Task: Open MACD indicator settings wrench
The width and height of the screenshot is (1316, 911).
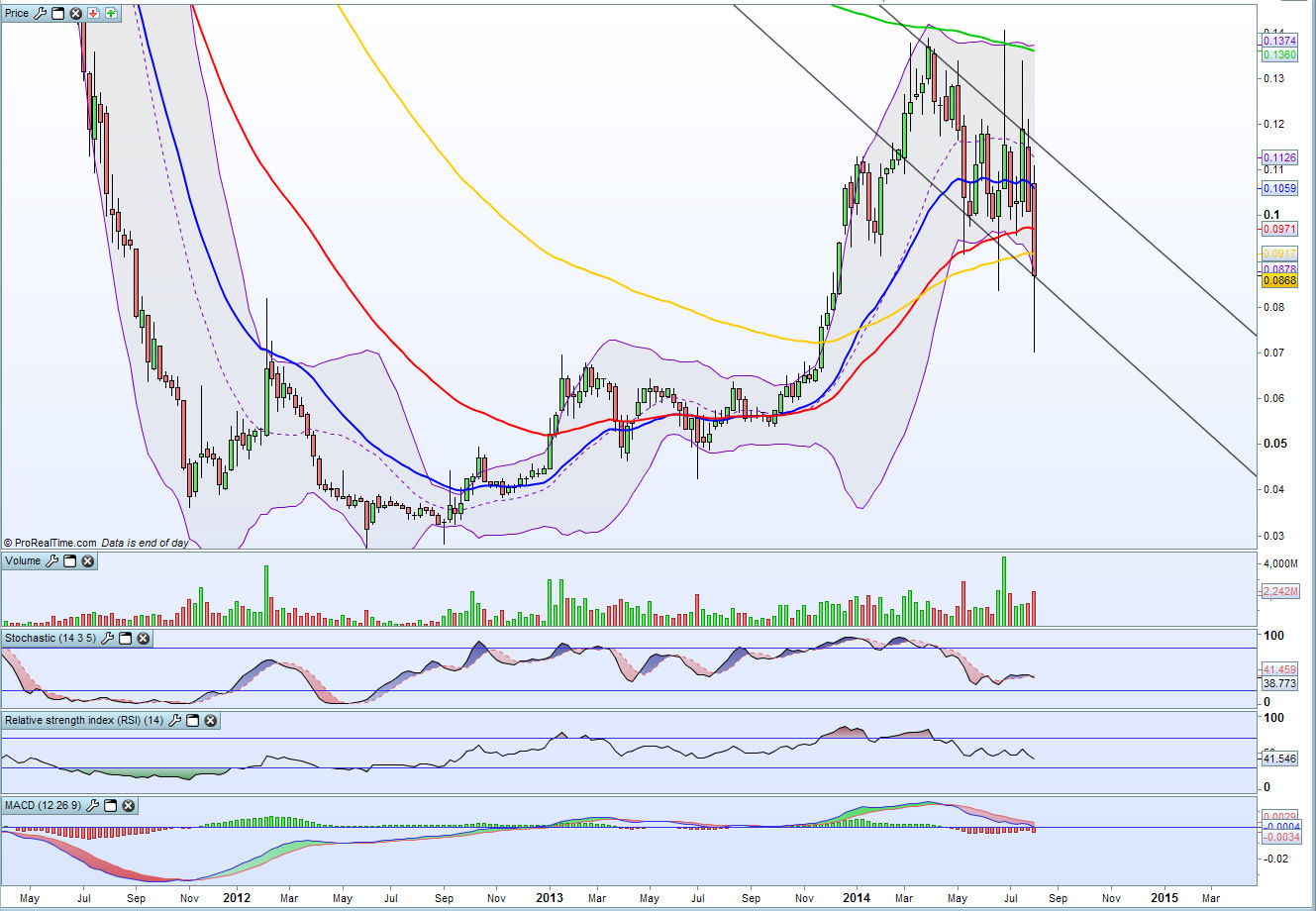Action: 92,805
